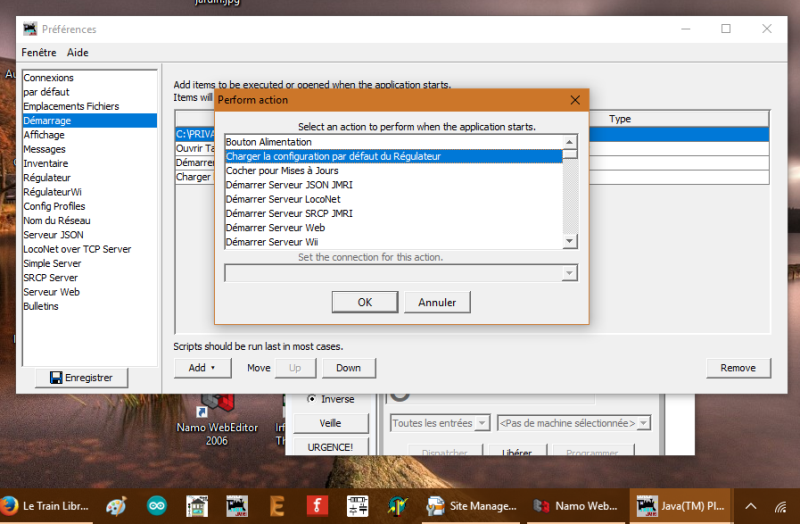Select Serveur JSON in preferences sidebar

53,235
